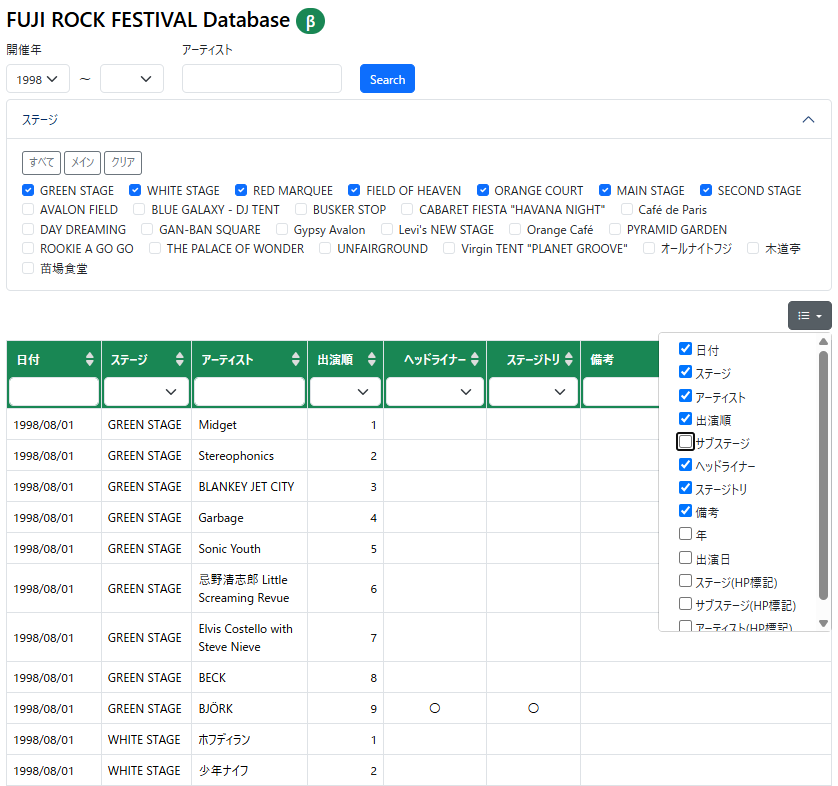
Task: Toggle 備考 column in column menu
Action: click(685, 511)
